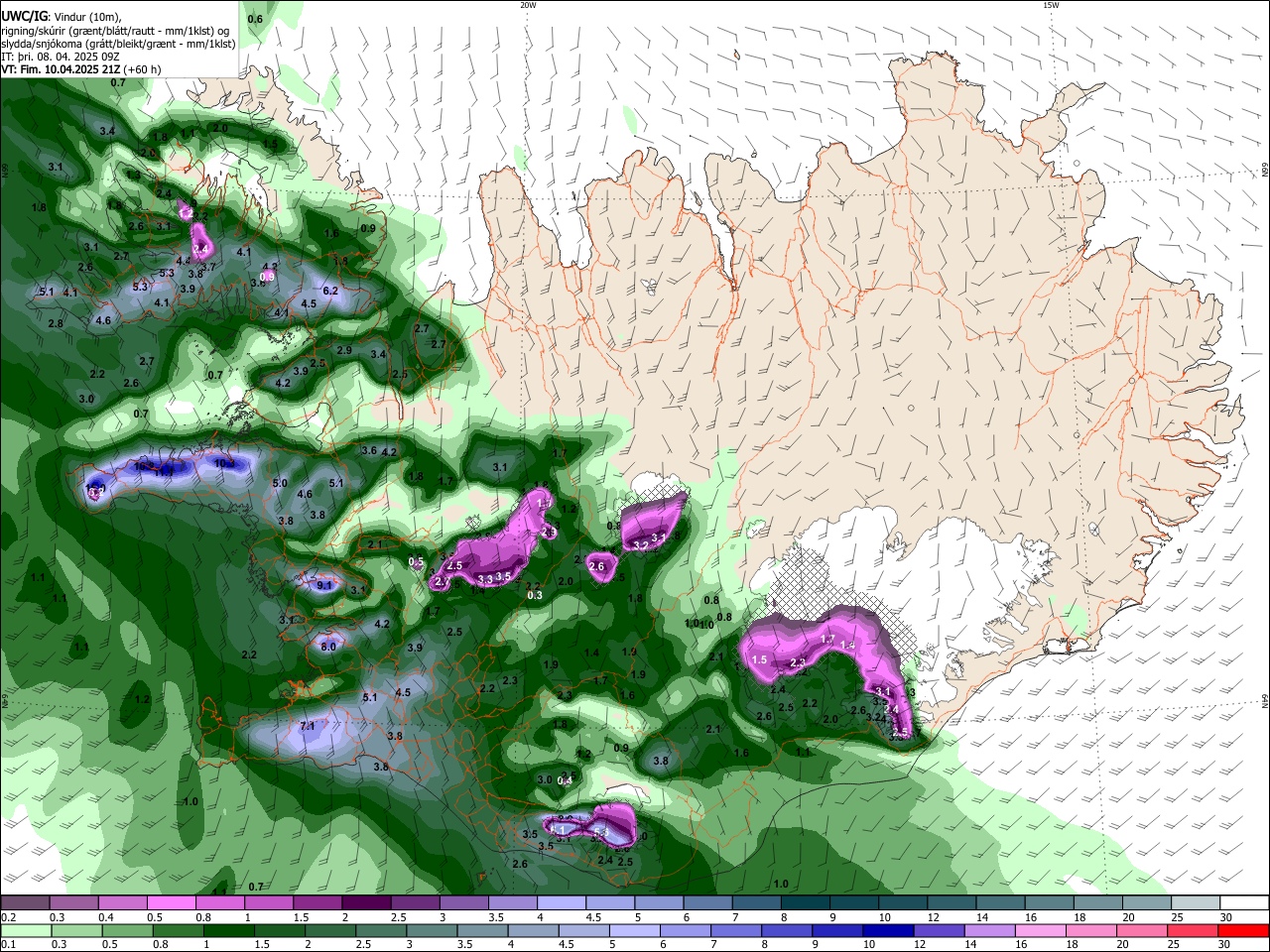Select the darkest purple swatch starting at 2 in the upper scale
Screen dimensions: 1270x952
[x=366, y=902]
